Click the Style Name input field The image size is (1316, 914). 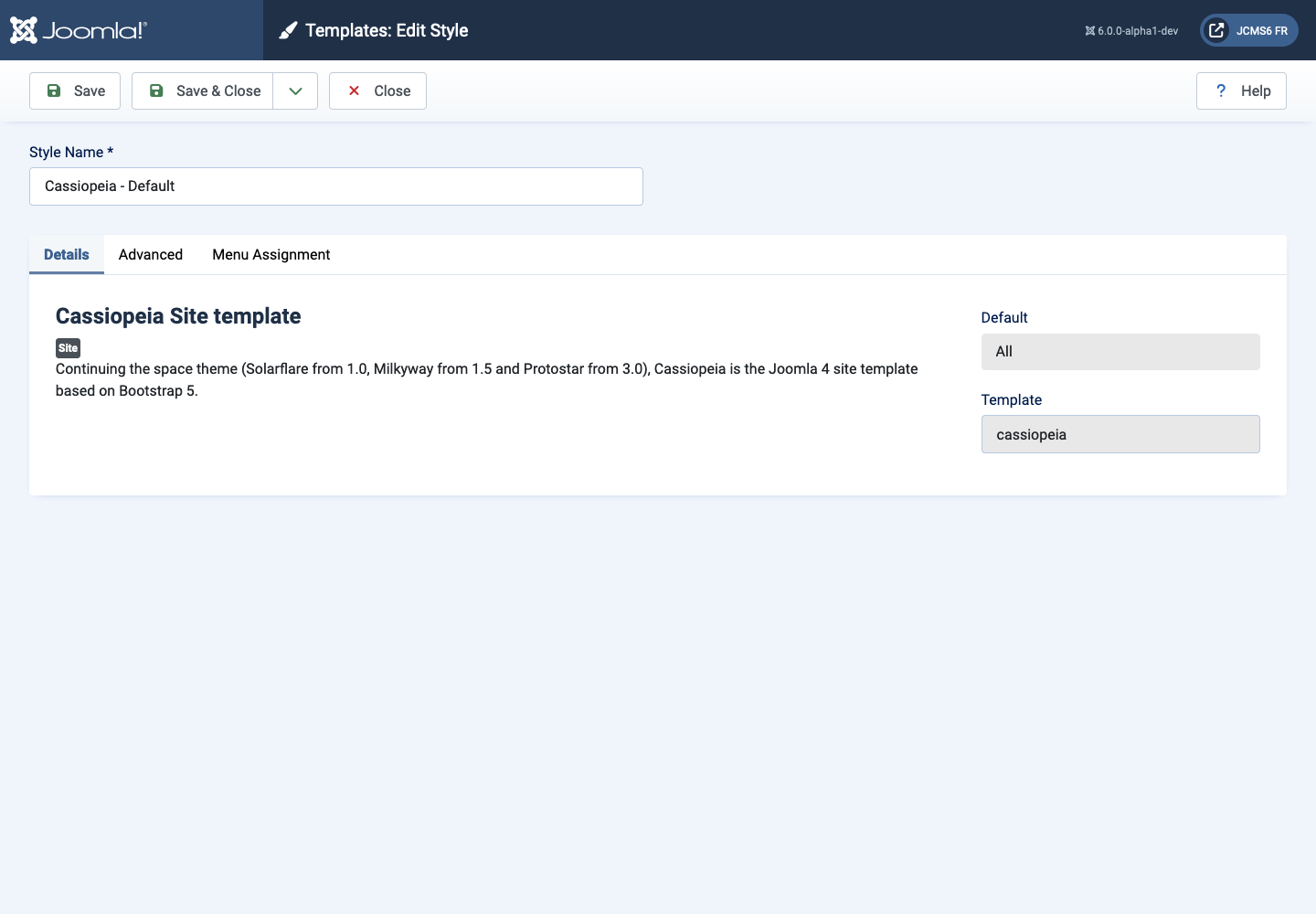[336, 186]
